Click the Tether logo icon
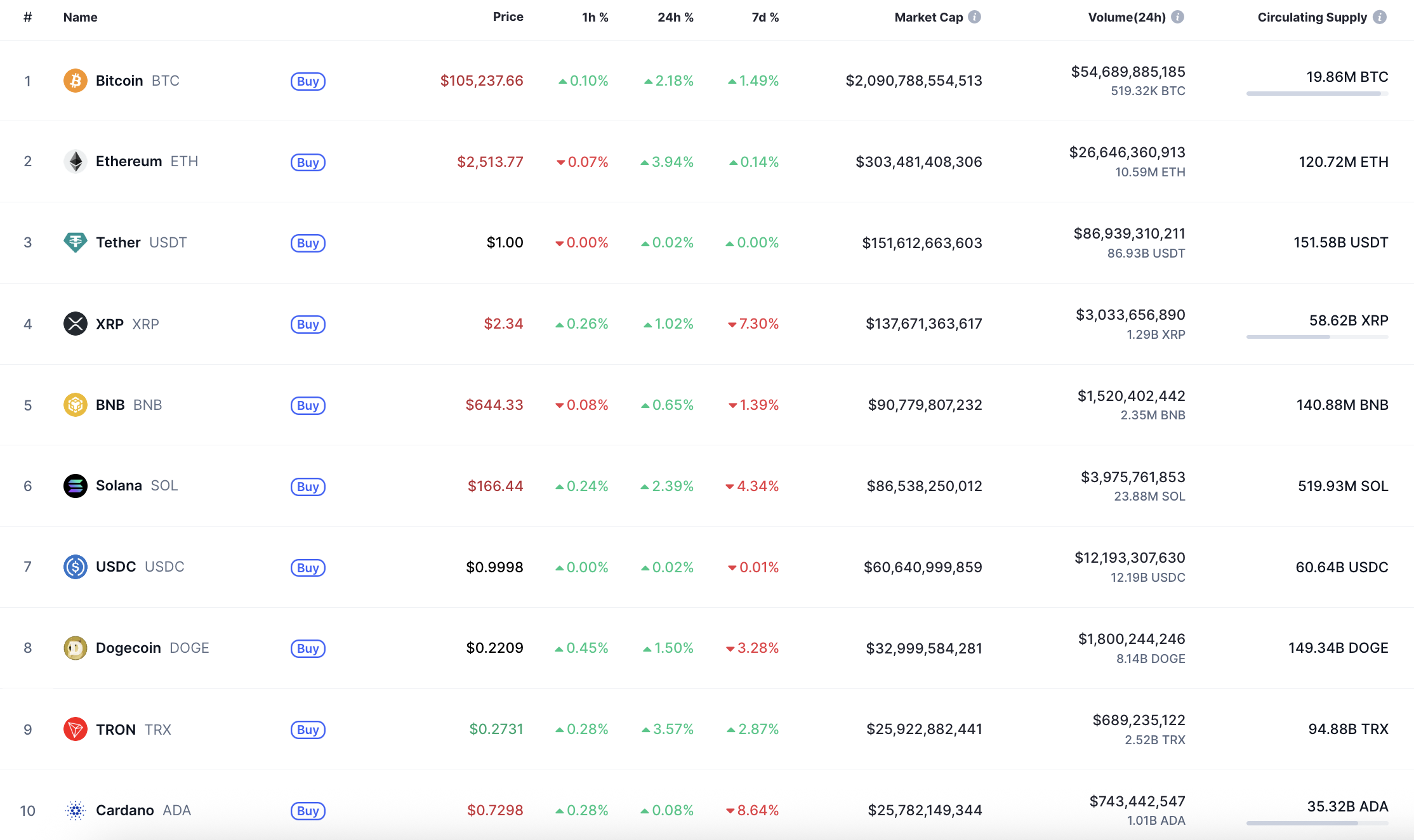 [x=75, y=242]
